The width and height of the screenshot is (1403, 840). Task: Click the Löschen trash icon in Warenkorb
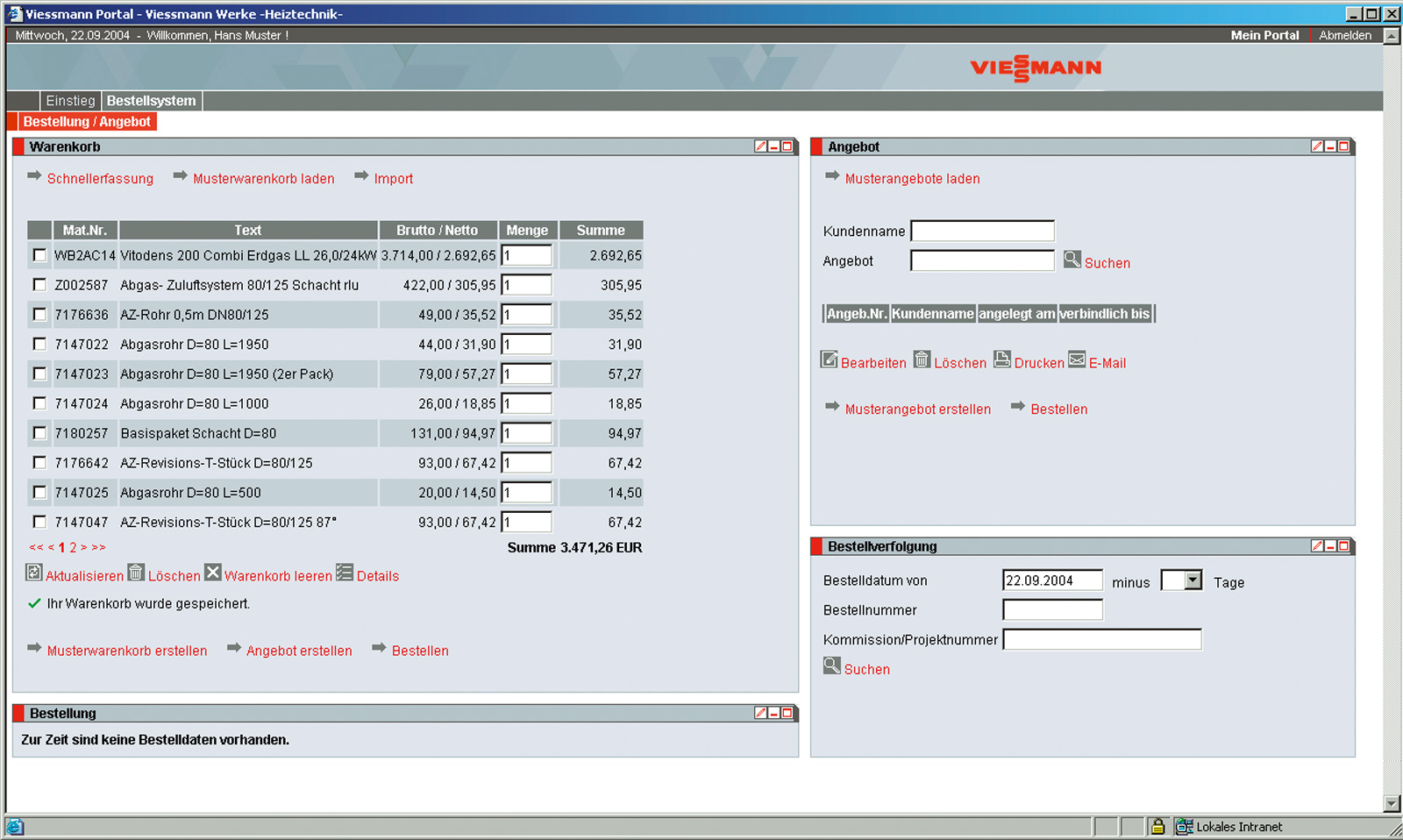click(136, 573)
